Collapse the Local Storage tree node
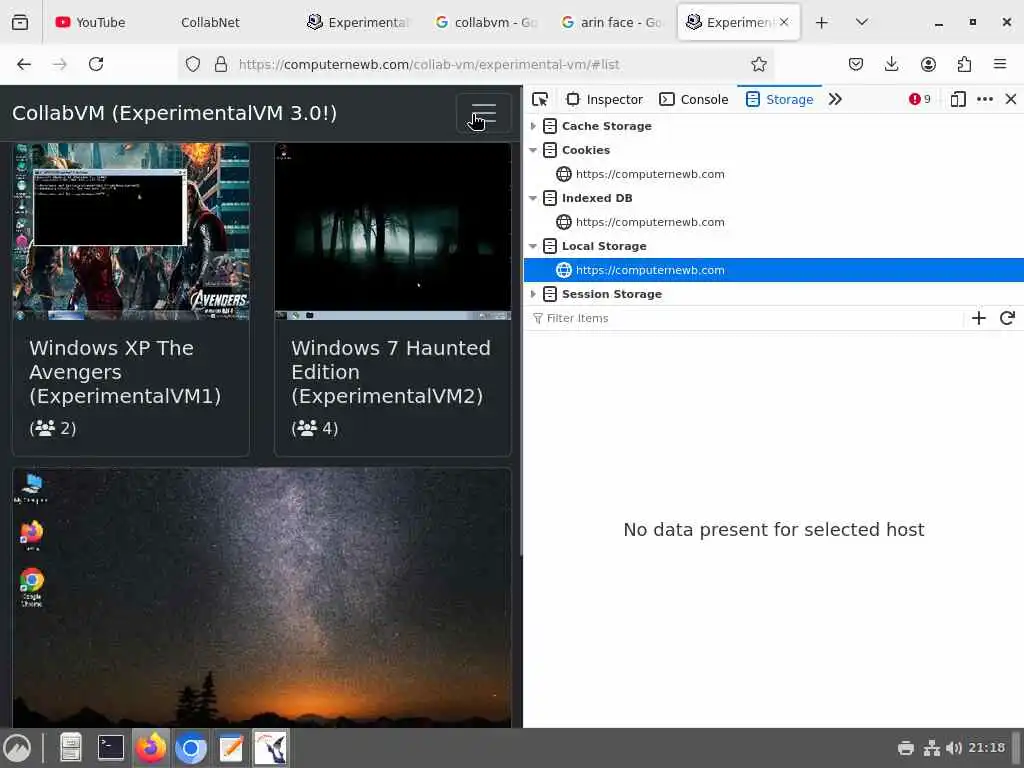 coord(533,246)
